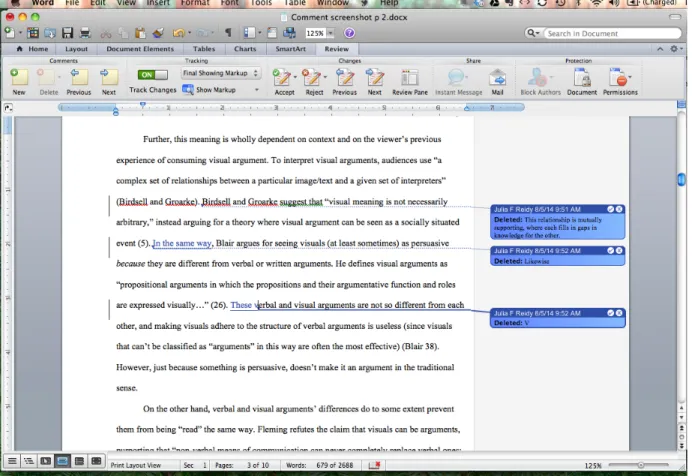Open the Charts tab
The image size is (692, 476).
click(245, 49)
